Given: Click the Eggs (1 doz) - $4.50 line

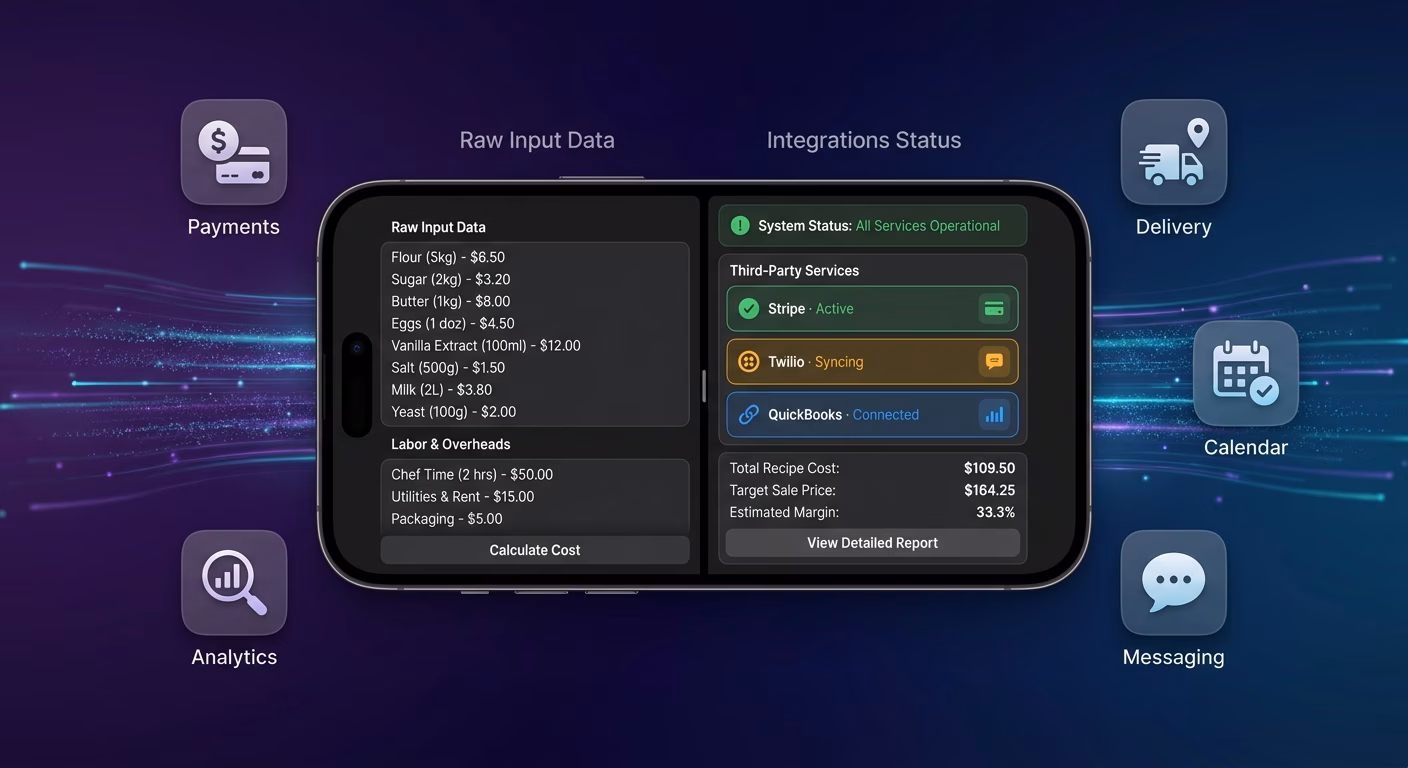Looking at the screenshot, I should coord(453,323).
